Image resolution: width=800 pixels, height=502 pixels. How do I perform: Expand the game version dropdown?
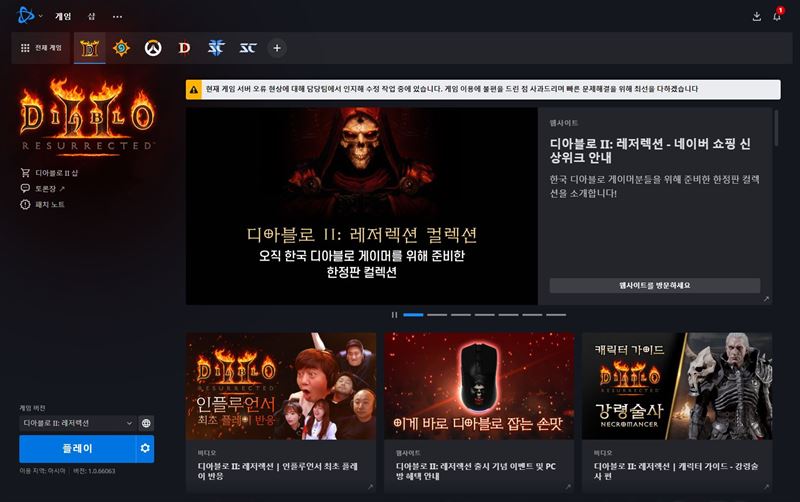point(78,423)
